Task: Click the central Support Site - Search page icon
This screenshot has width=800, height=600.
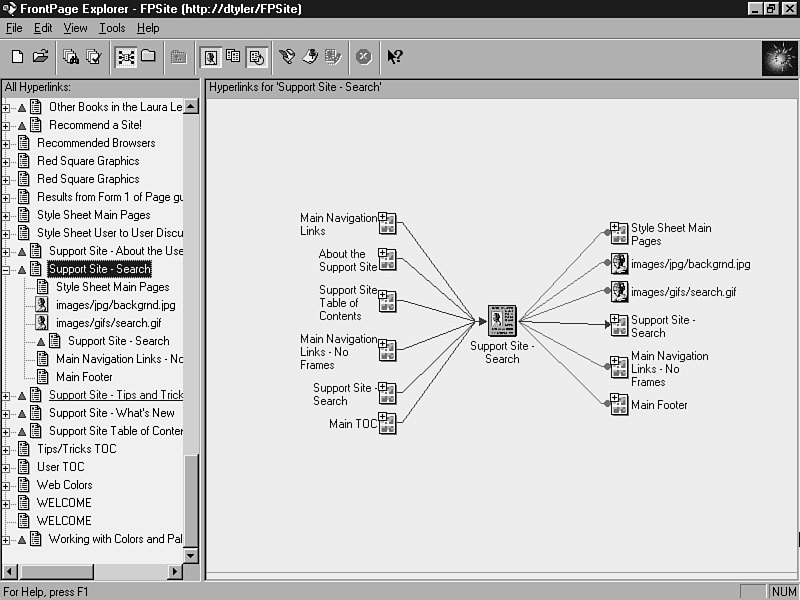Action: tap(501, 322)
